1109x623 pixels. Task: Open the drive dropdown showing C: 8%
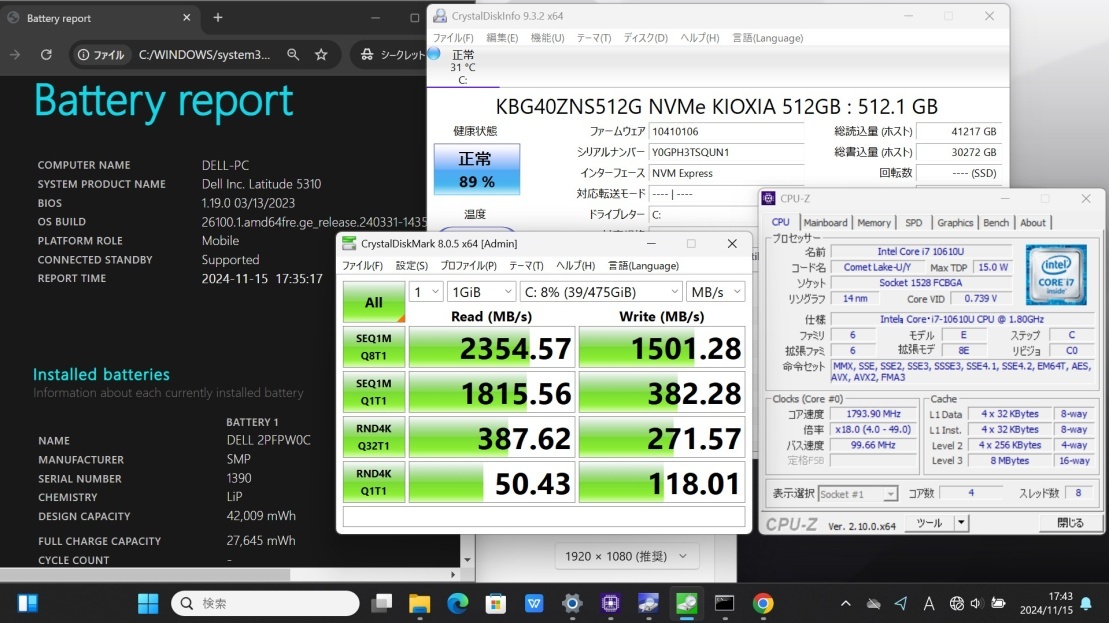point(601,292)
